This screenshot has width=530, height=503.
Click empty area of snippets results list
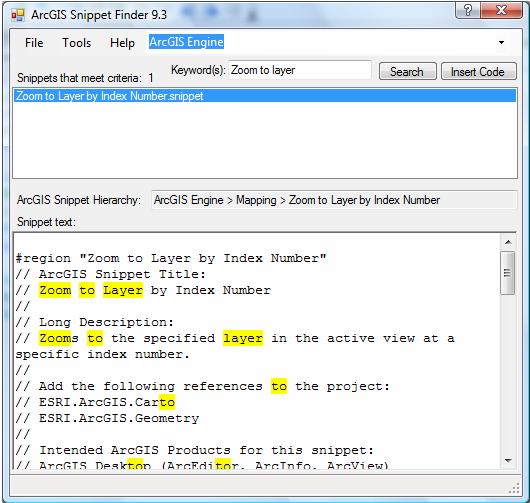tap(265, 140)
